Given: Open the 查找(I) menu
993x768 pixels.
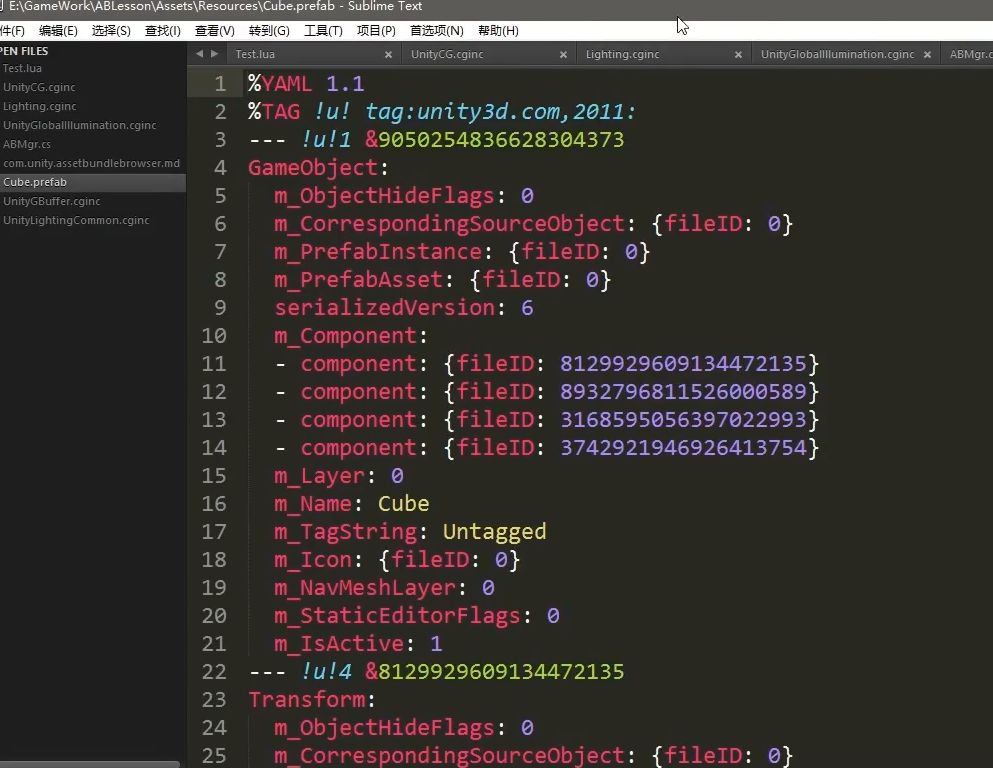Looking at the screenshot, I should (163, 30).
